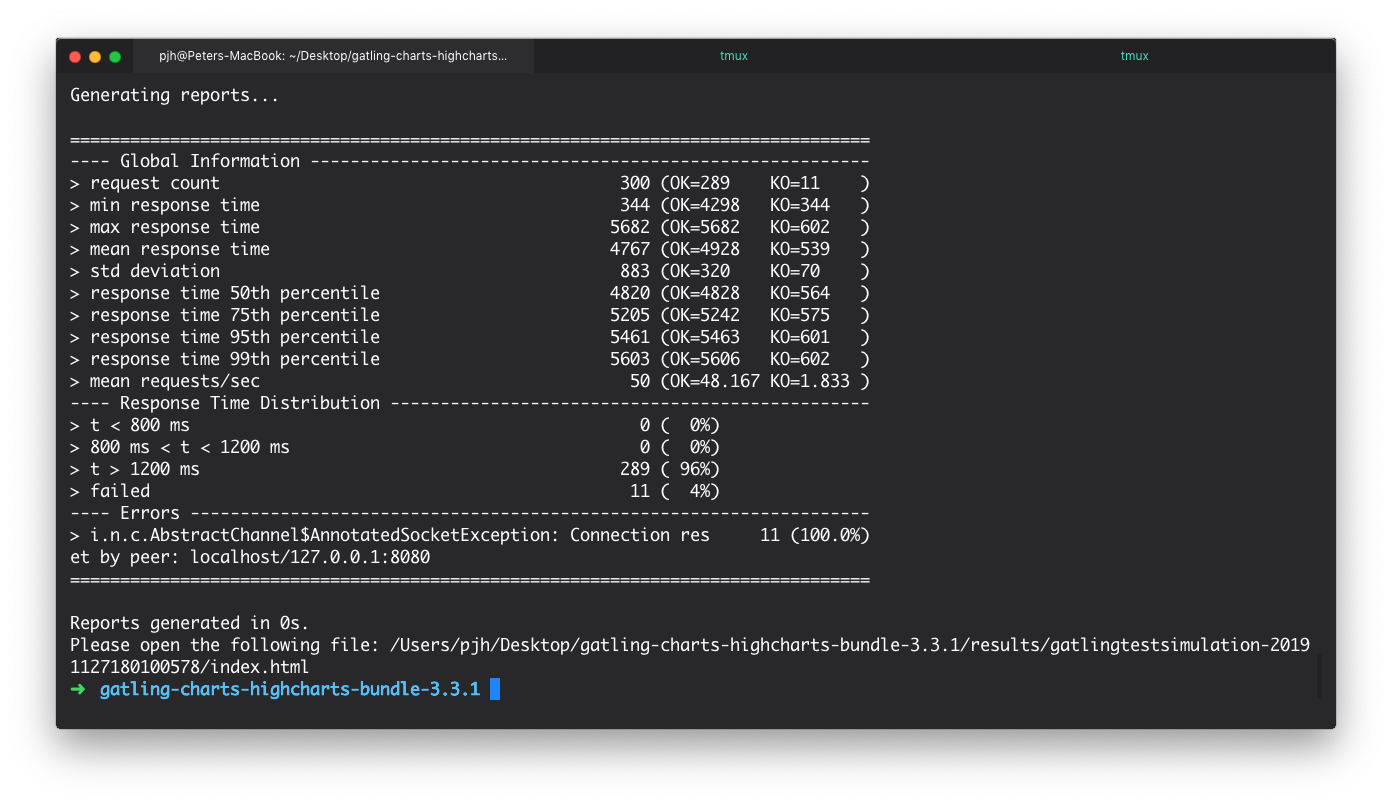1392x803 pixels.
Task: Click the terminal scrollbar at right edge
Action: [x=1320, y=677]
